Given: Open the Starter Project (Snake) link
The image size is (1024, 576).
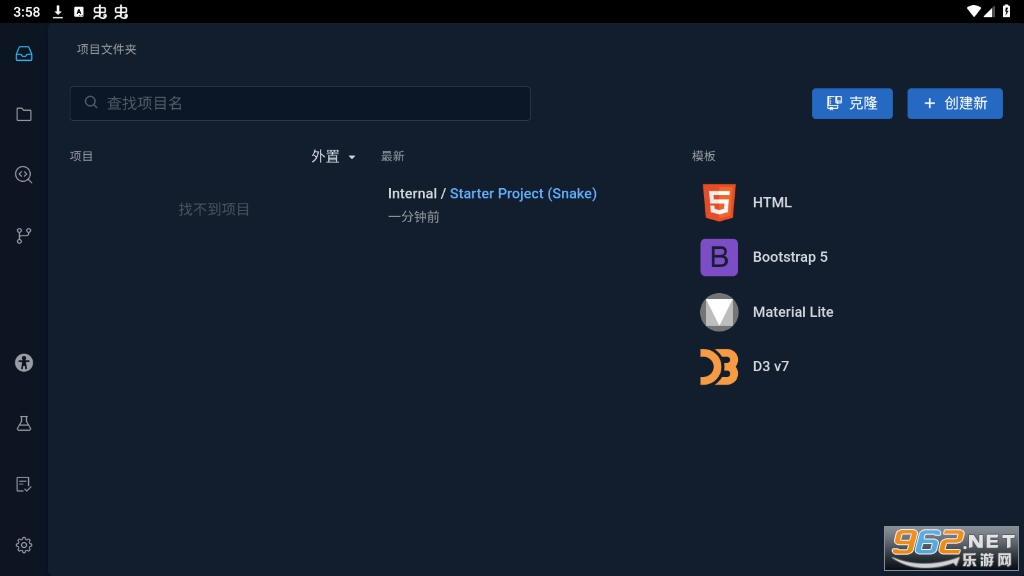Looking at the screenshot, I should (x=523, y=194).
